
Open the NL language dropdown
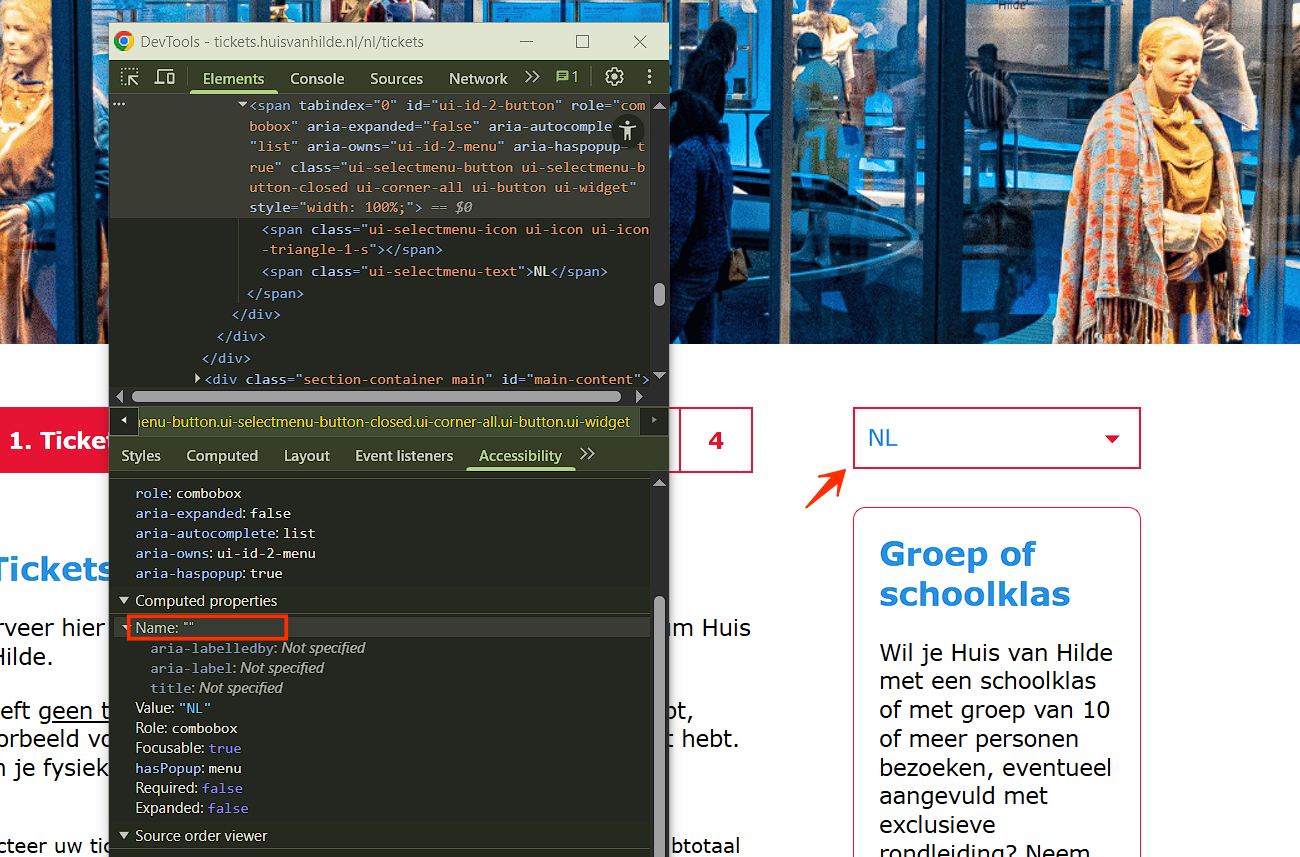[996, 438]
